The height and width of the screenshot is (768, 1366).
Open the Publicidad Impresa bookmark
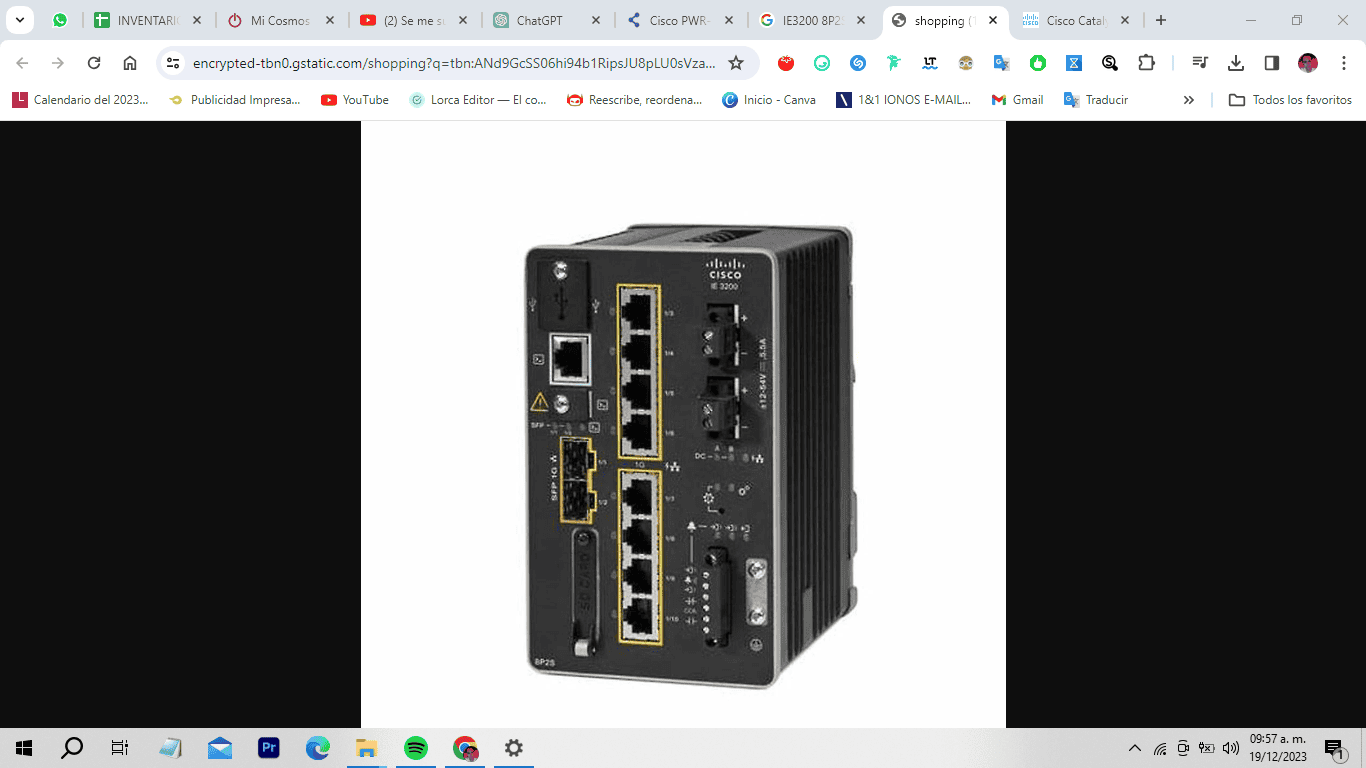235,100
